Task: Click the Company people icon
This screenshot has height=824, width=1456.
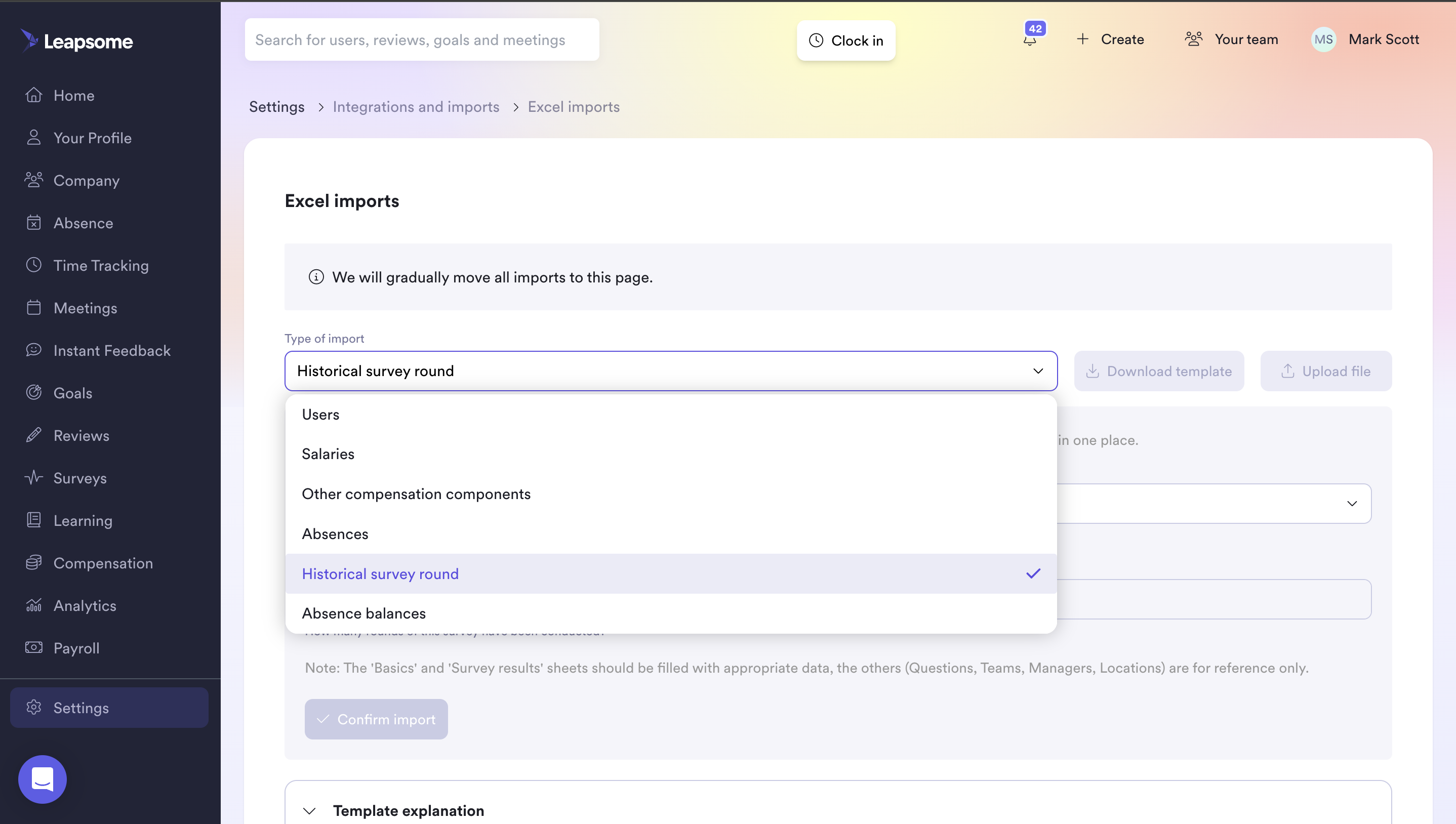Action: pyautogui.click(x=34, y=180)
